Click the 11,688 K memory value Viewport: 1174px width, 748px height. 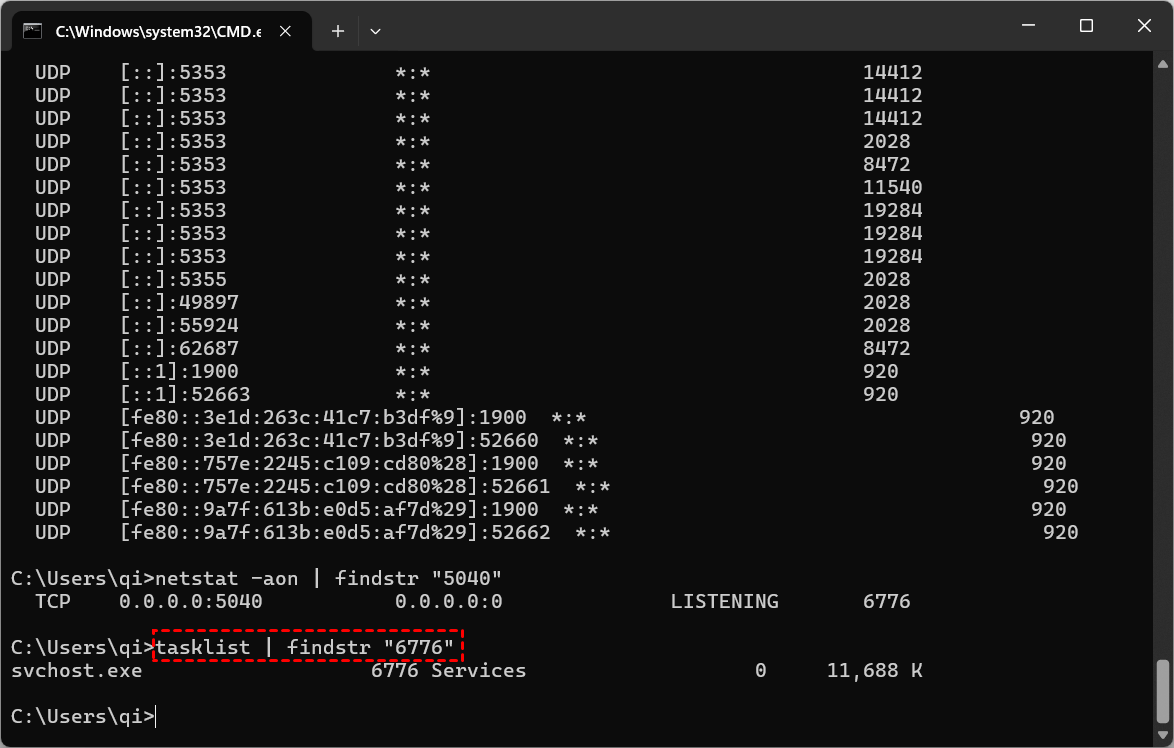pyautogui.click(x=875, y=671)
